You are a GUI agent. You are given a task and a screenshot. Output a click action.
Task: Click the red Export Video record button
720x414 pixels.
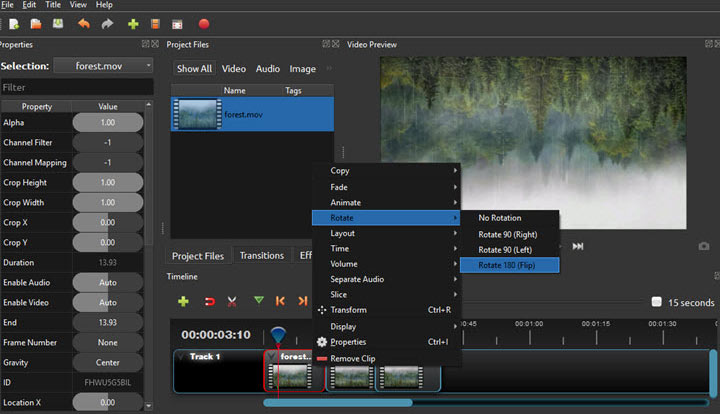point(204,23)
